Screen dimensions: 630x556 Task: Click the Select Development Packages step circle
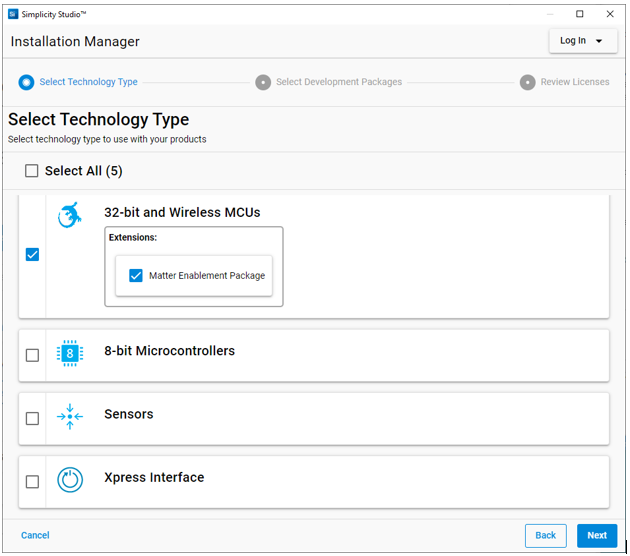click(x=263, y=82)
